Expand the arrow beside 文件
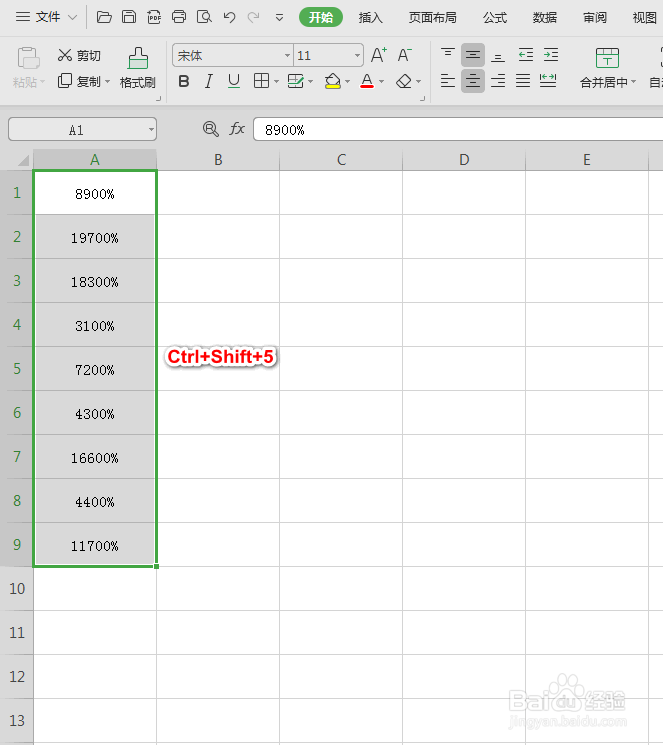Viewport: 663px width, 745px height. click(x=72, y=18)
